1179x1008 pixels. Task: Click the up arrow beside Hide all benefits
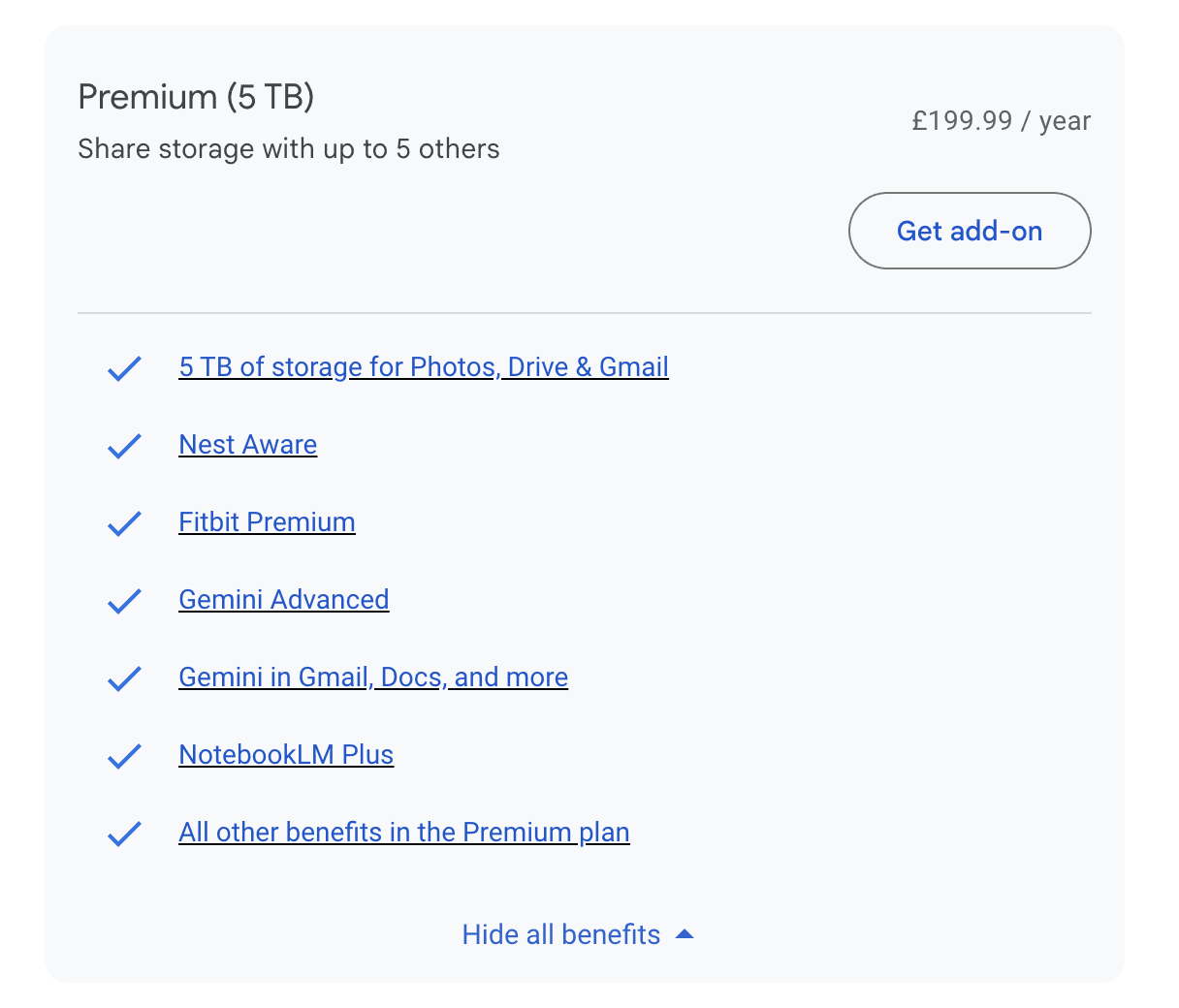point(685,934)
